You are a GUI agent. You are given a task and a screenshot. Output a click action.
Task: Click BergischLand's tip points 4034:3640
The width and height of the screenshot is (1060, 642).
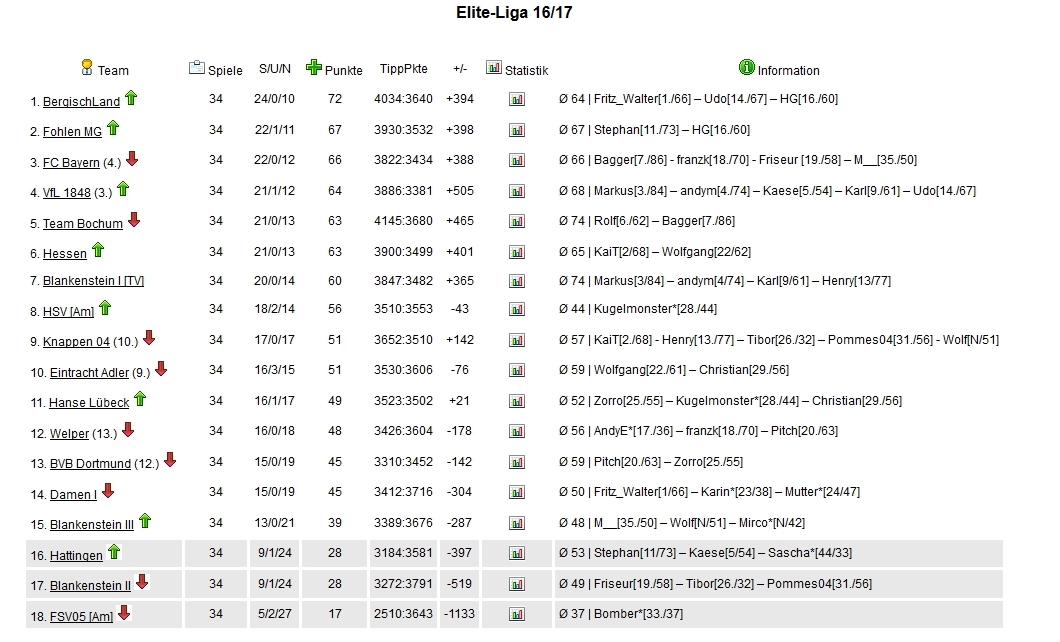point(403,99)
